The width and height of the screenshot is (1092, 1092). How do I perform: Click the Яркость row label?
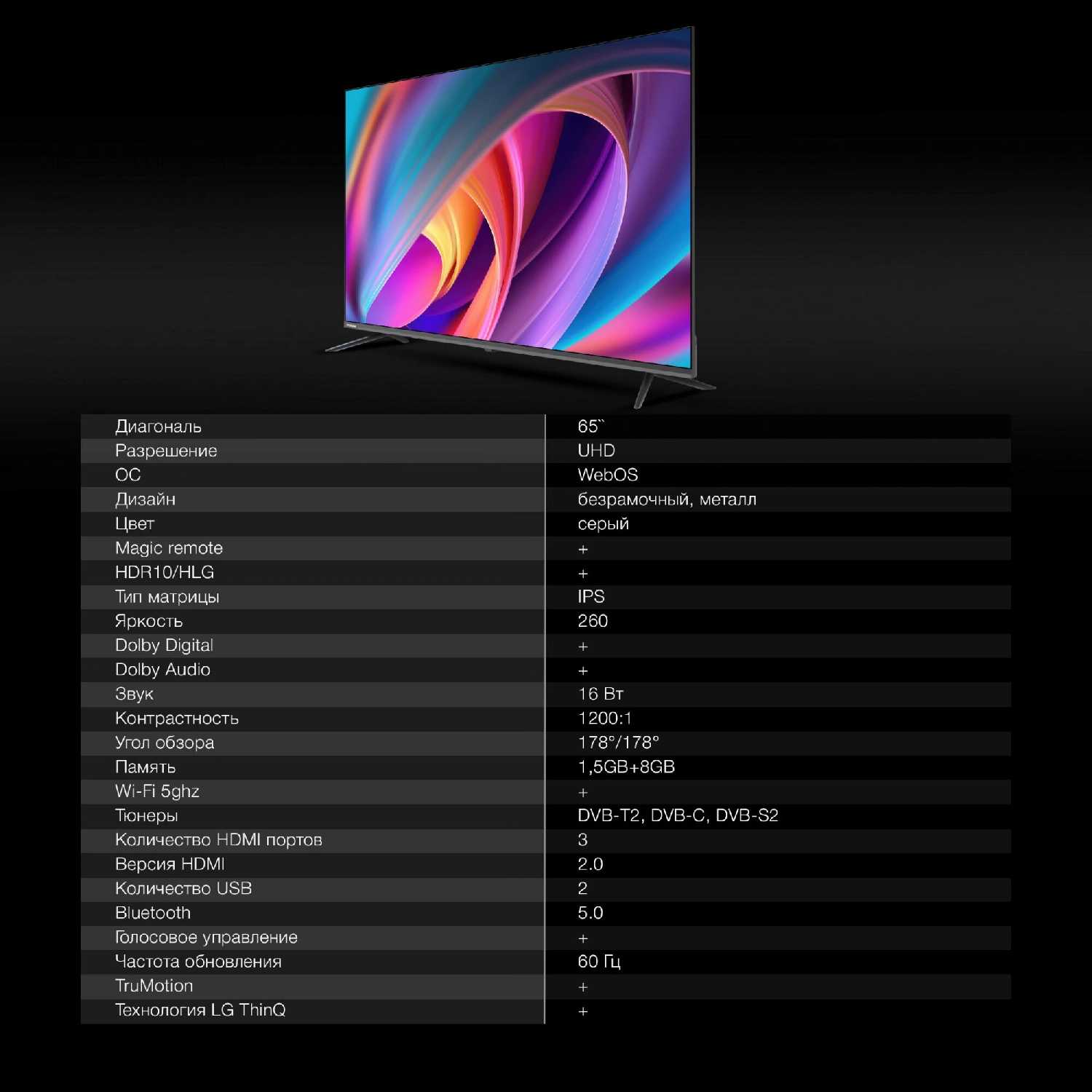[x=149, y=621]
